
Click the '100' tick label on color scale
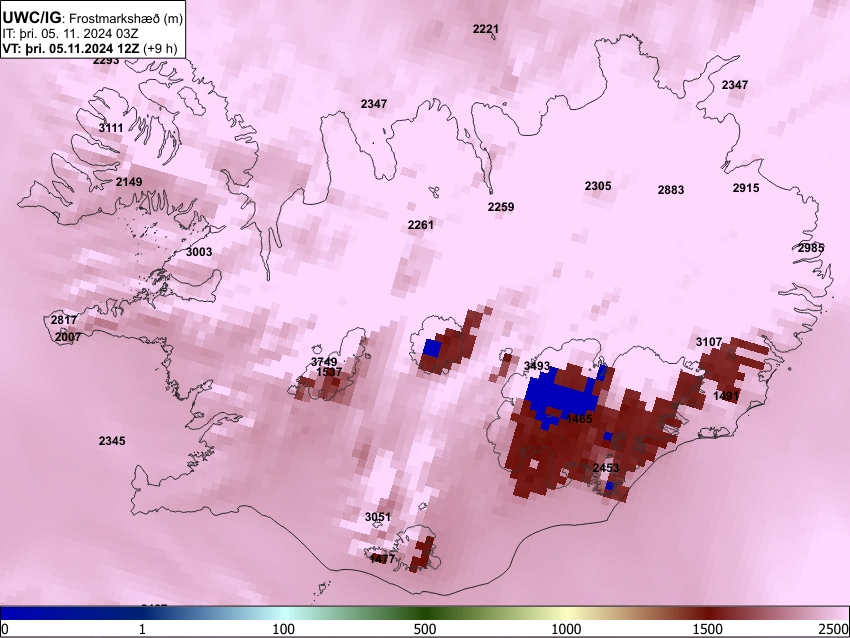[284, 629]
